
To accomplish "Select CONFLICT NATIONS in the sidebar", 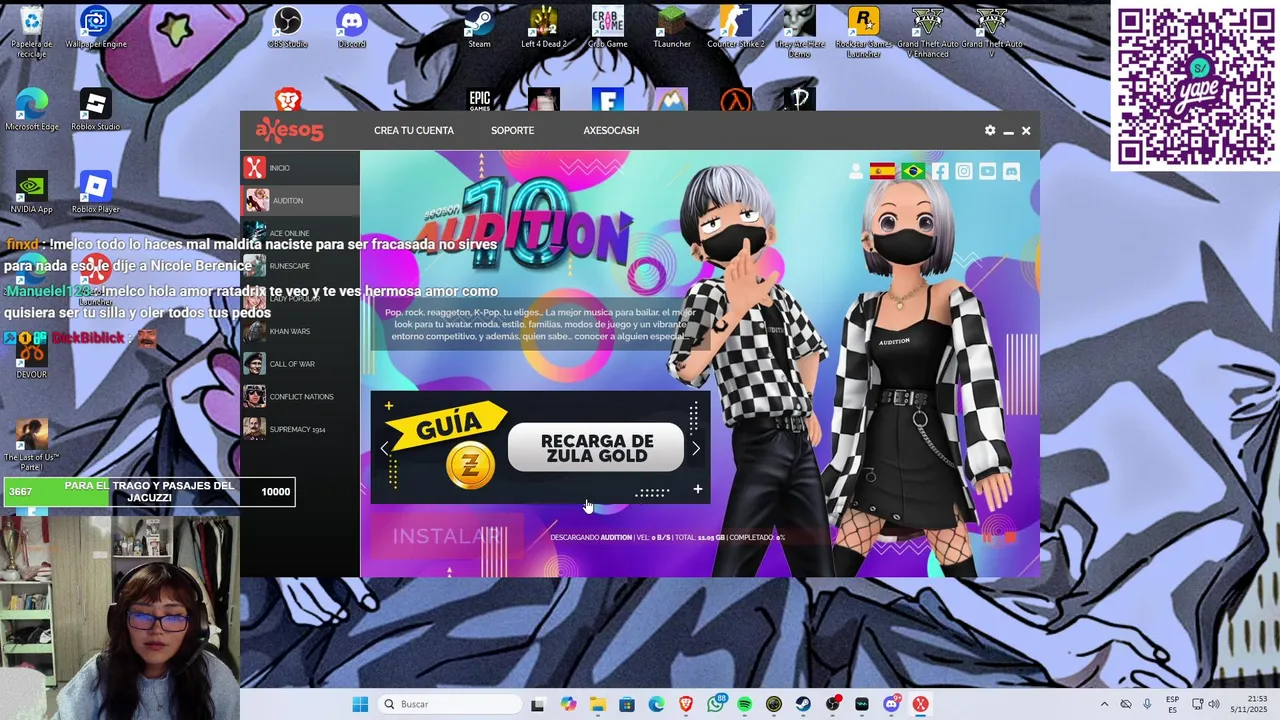I will (300, 397).
